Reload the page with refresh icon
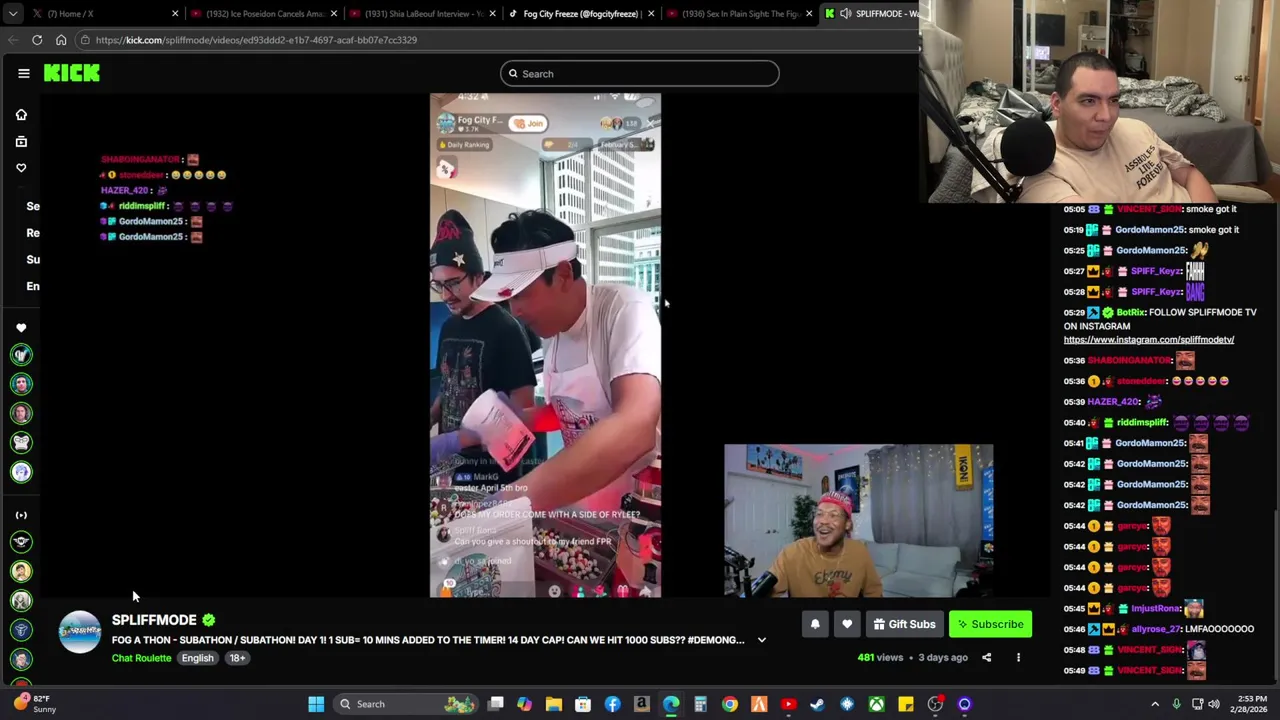The height and width of the screenshot is (720, 1280). pos(37,40)
